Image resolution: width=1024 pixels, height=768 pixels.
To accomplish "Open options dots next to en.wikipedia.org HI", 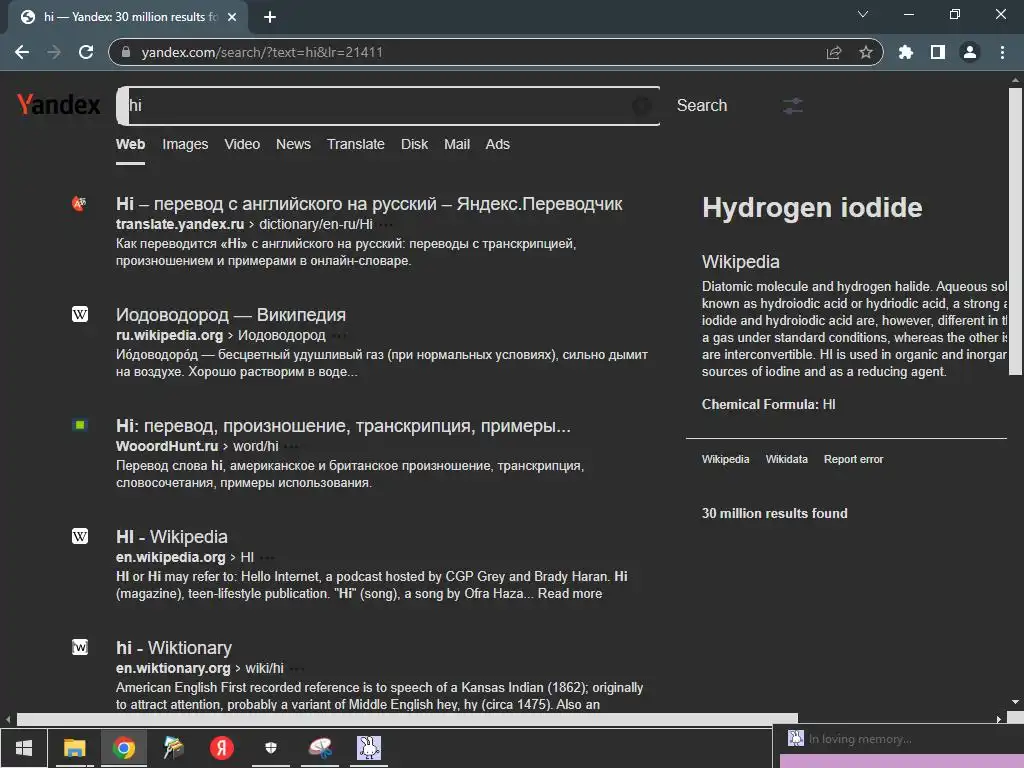I will click(x=266, y=558).
